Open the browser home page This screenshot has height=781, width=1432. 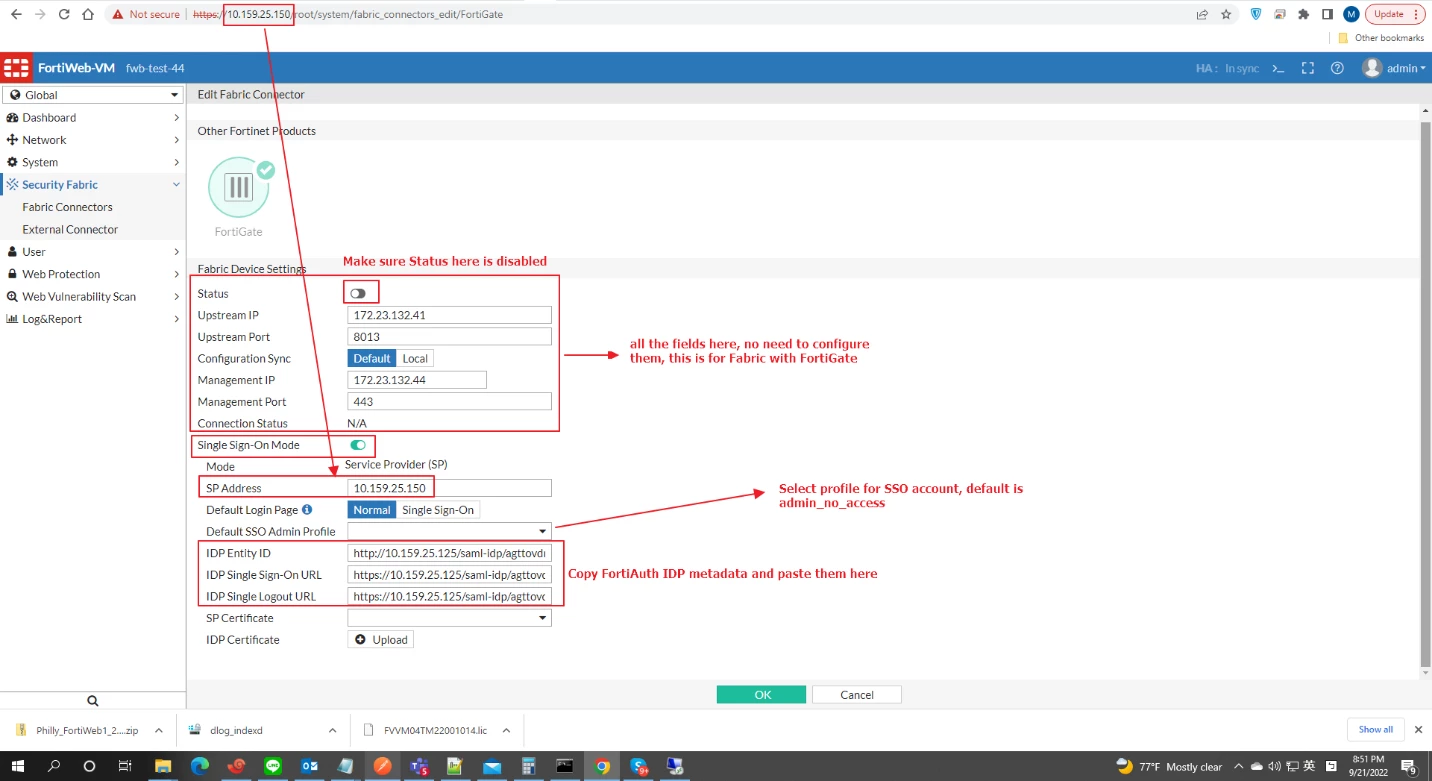click(x=88, y=14)
